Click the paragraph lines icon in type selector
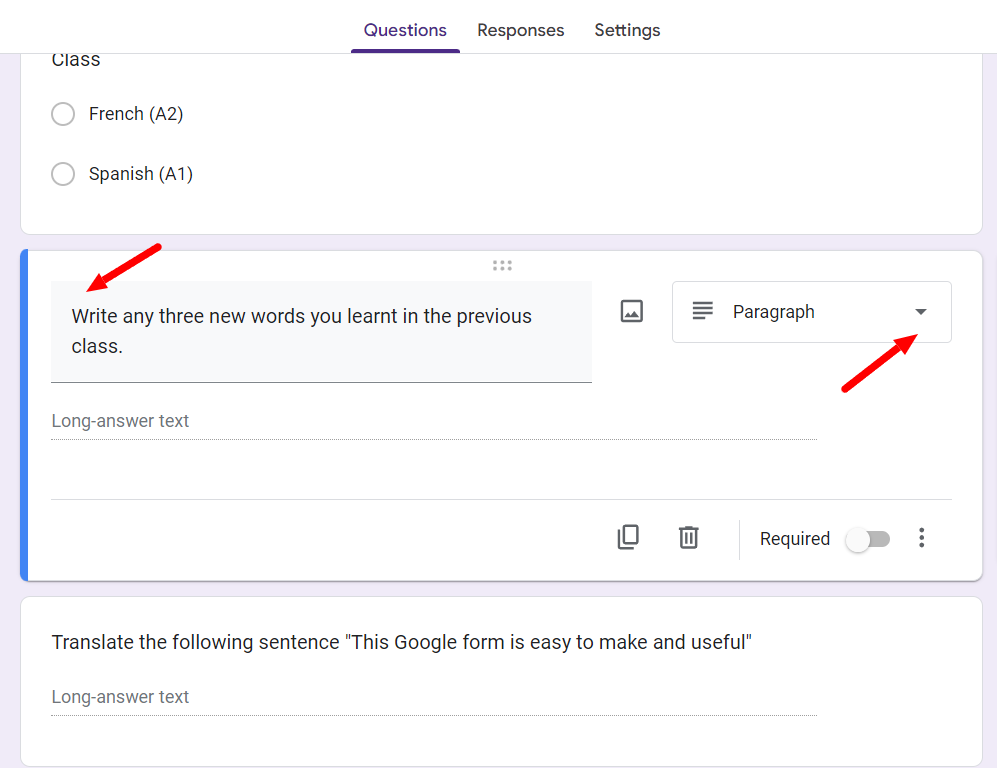The height and width of the screenshot is (768, 997). pos(703,312)
